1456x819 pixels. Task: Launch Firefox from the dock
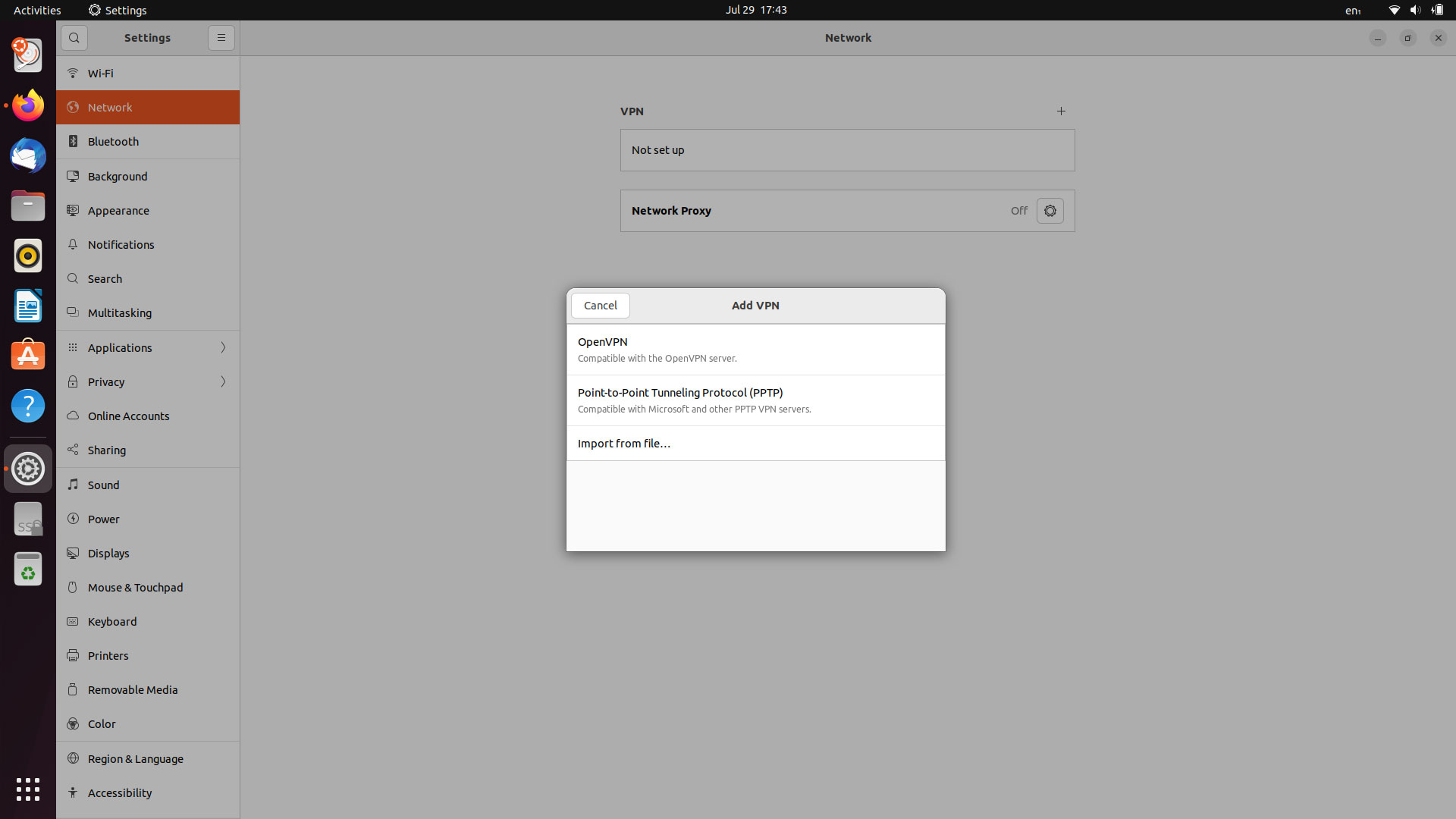(27, 105)
